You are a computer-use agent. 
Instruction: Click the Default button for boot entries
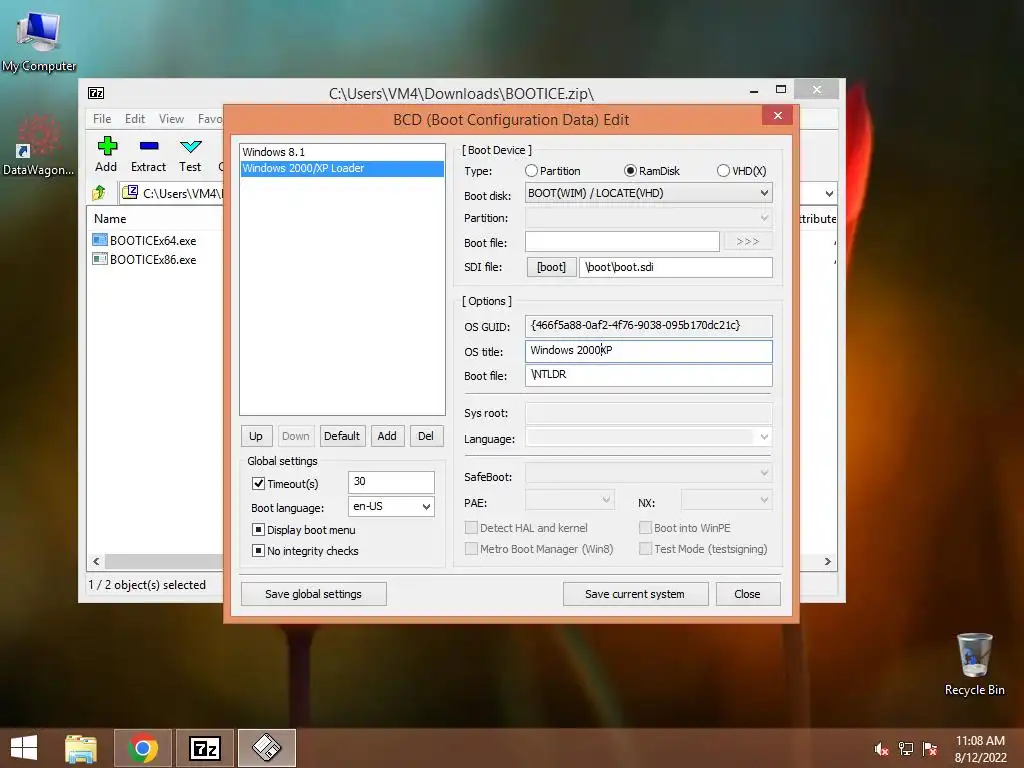click(x=342, y=436)
